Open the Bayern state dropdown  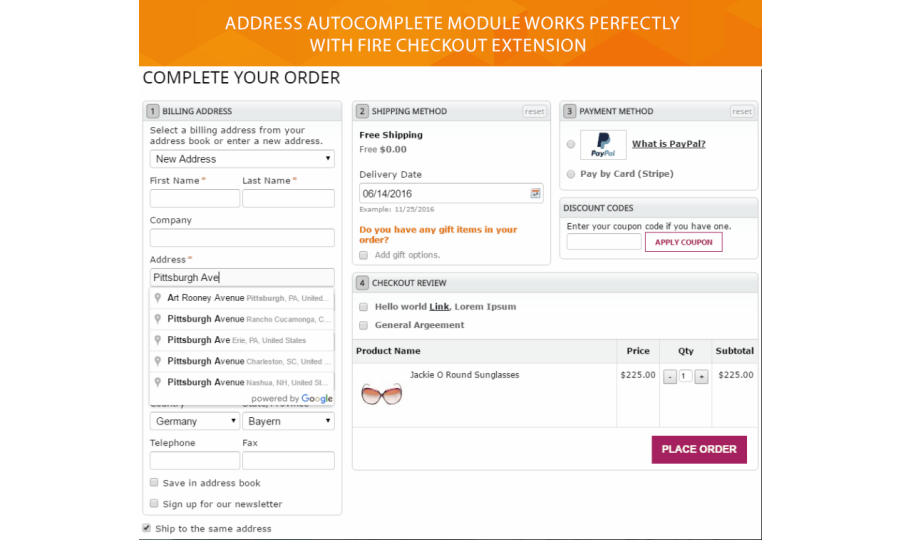288,421
